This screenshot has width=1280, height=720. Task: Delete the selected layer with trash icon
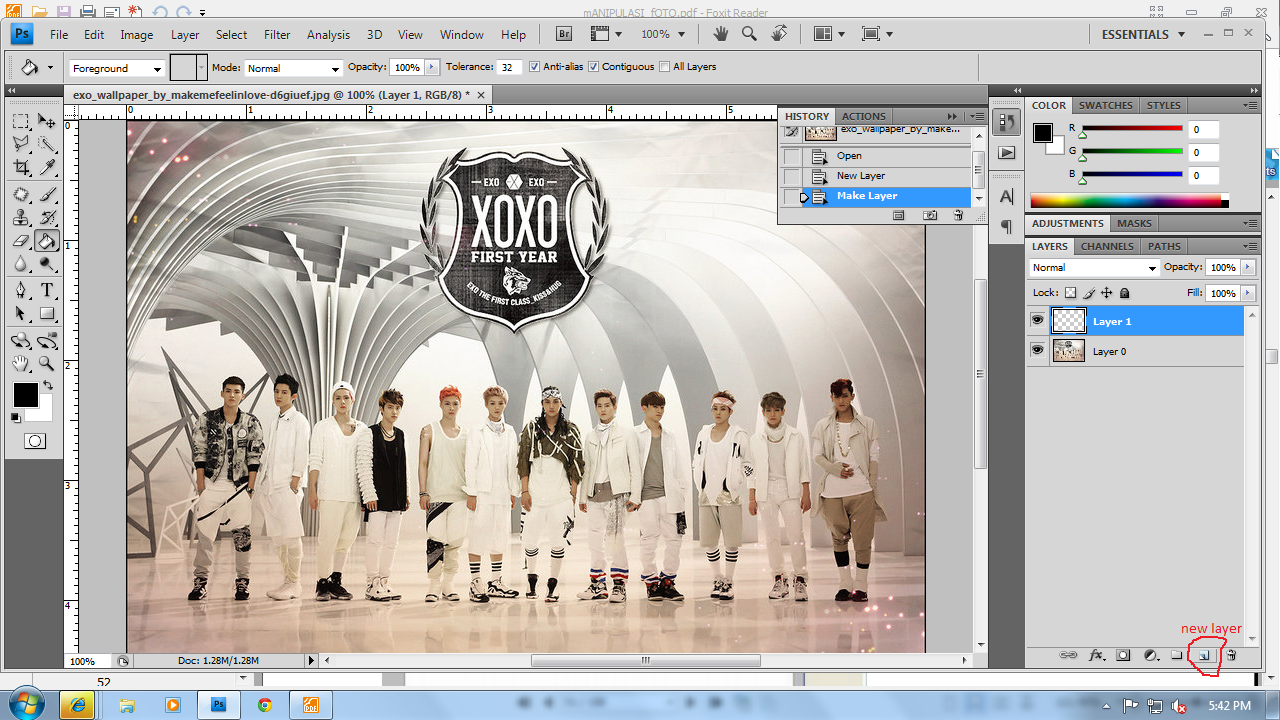tap(1231, 656)
